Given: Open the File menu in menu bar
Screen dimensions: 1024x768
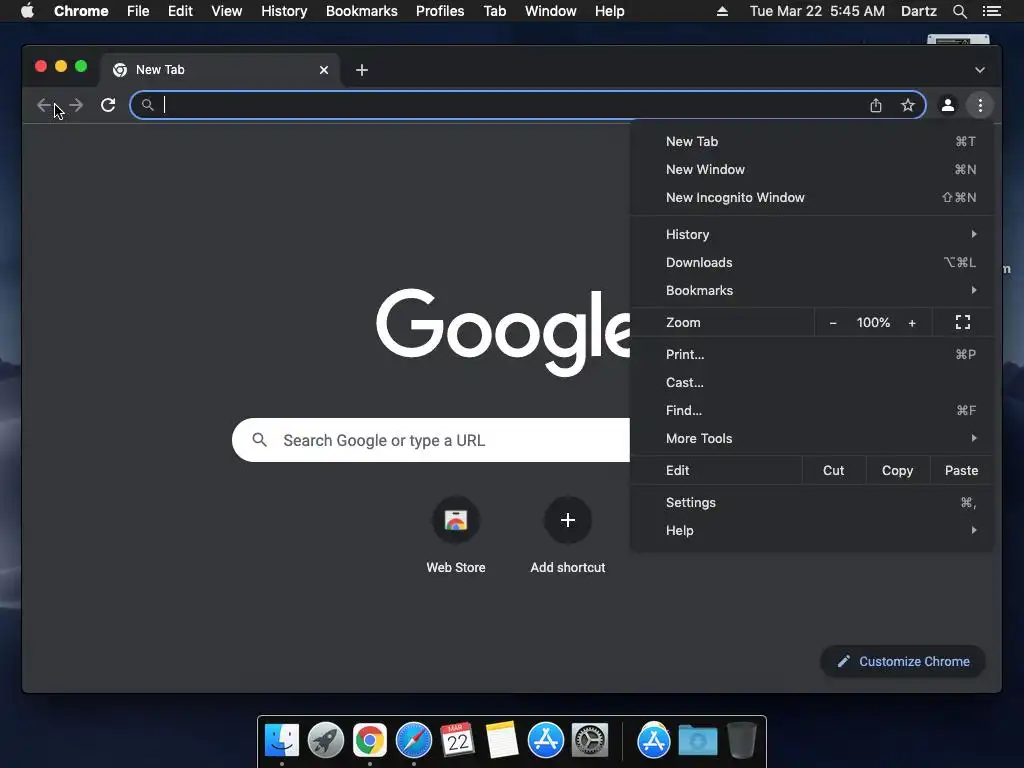Looking at the screenshot, I should tap(138, 11).
